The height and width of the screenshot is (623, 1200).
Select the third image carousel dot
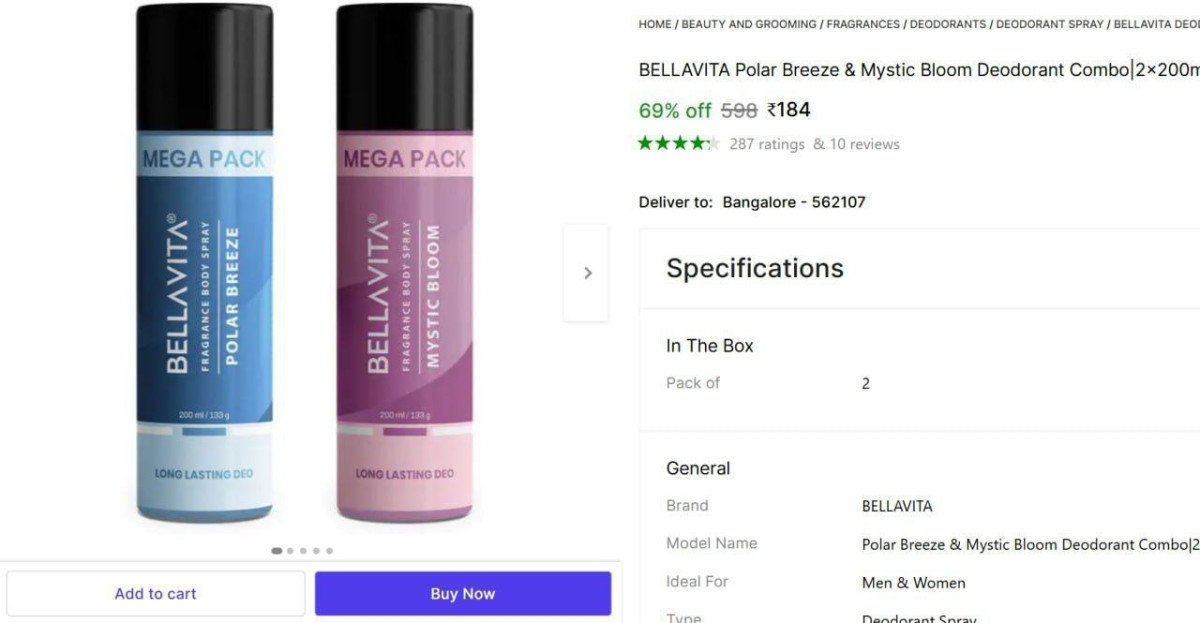pyautogui.click(x=303, y=551)
